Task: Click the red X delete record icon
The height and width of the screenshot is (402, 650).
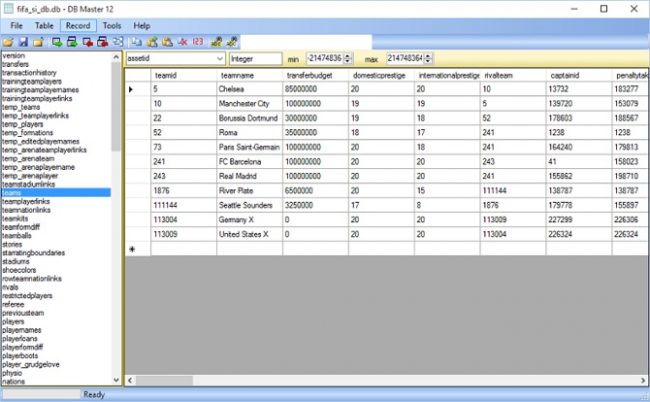Action: coord(183,42)
